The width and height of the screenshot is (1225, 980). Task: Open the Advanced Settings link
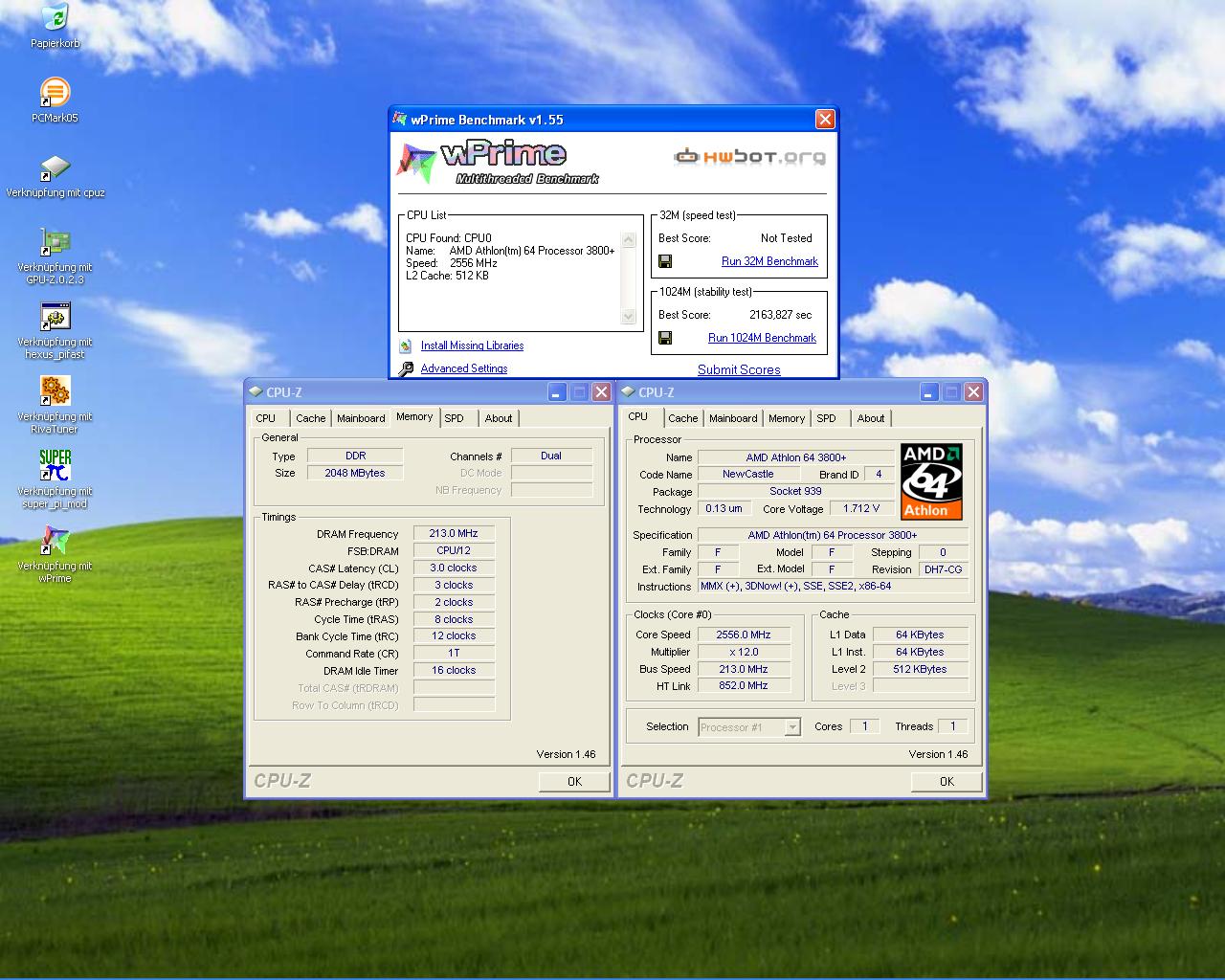coord(464,368)
